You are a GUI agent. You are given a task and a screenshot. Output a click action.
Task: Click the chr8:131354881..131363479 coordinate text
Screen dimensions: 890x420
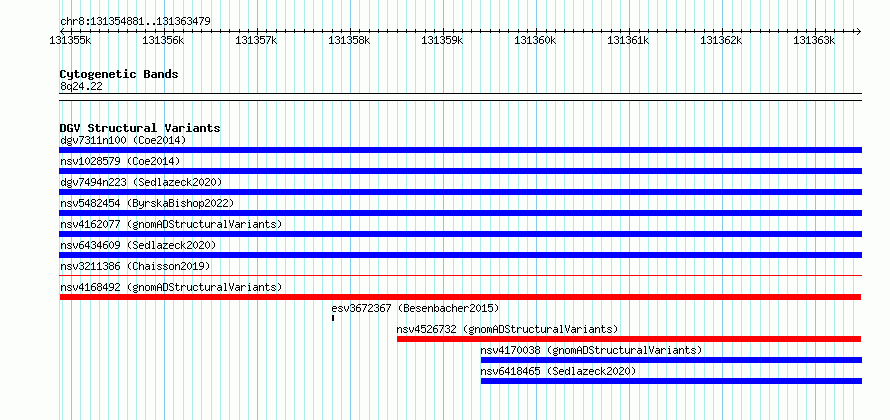[135, 22]
